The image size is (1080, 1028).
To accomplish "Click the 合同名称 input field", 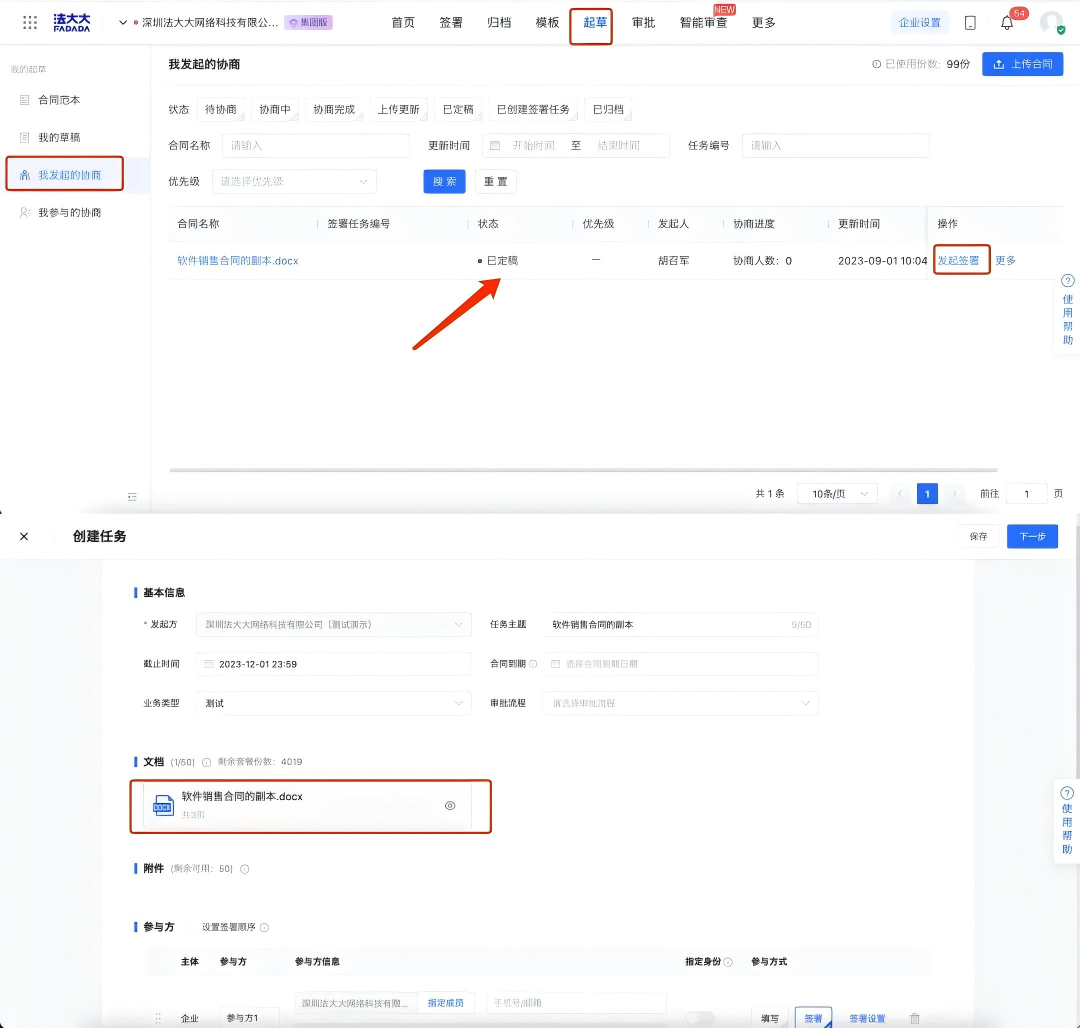I will click(316, 145).
